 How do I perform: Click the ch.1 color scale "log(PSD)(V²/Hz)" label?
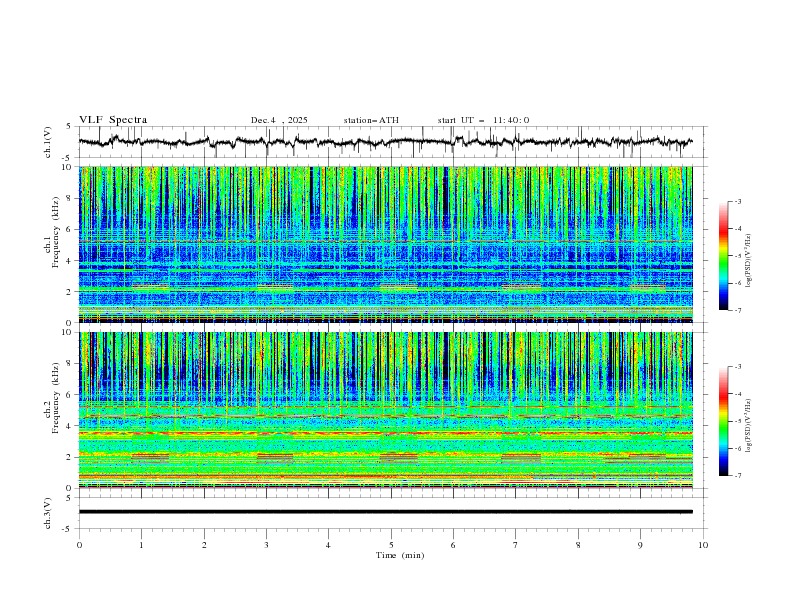748,261
